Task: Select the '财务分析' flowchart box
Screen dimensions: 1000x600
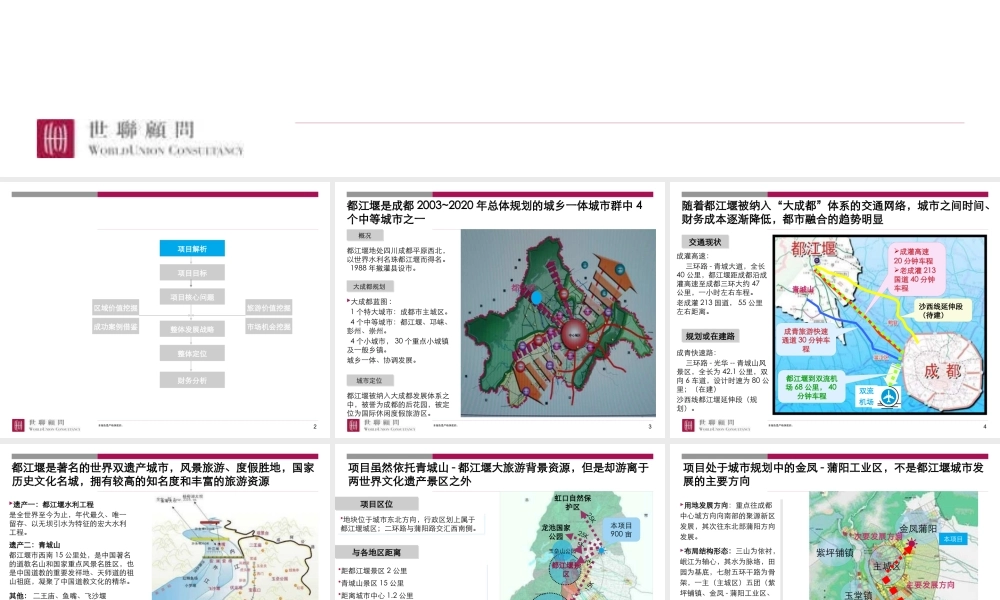Action: [192, 380]
